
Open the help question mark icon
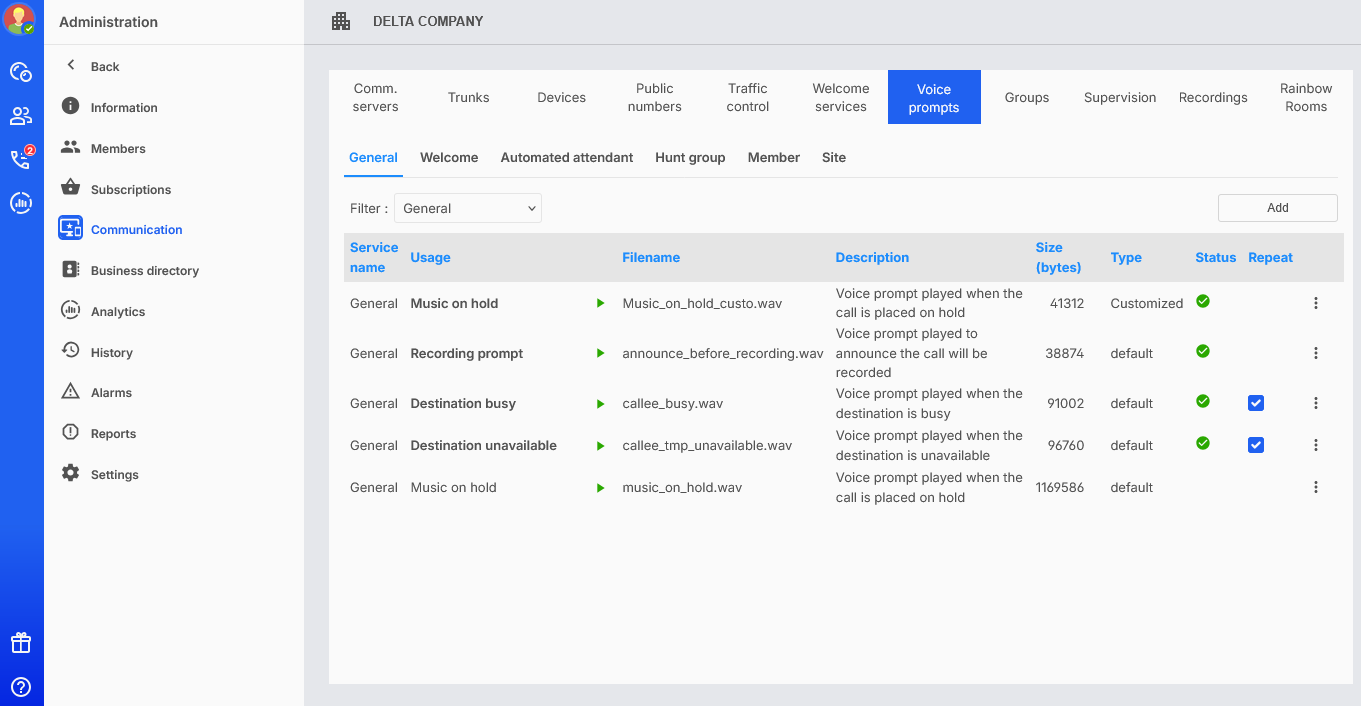(21, 687)
